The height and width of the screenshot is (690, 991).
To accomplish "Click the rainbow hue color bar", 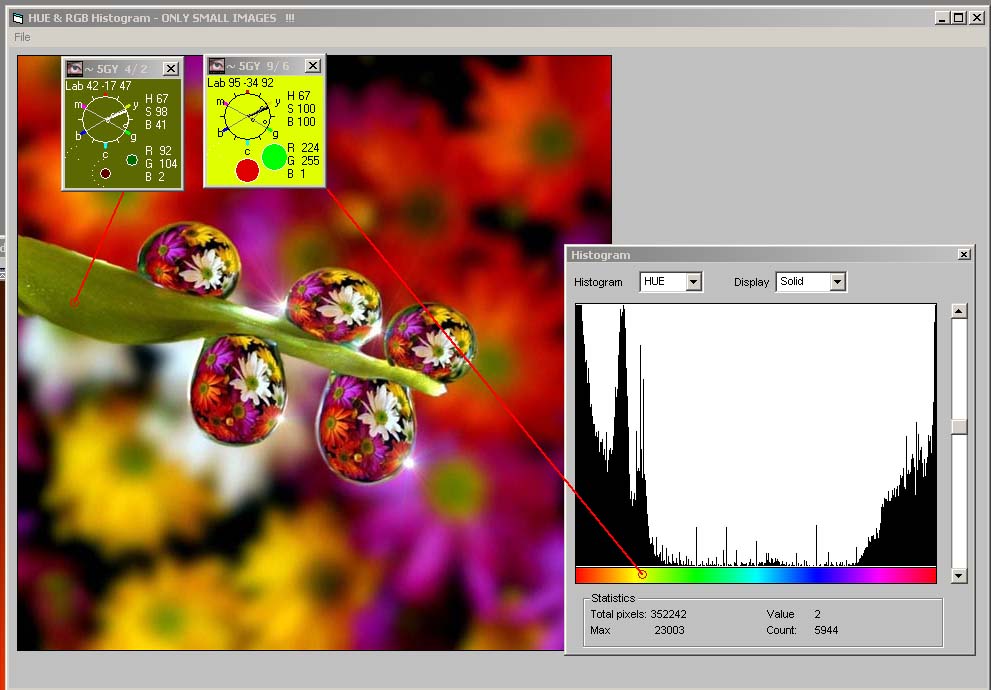I will (755, 574).
